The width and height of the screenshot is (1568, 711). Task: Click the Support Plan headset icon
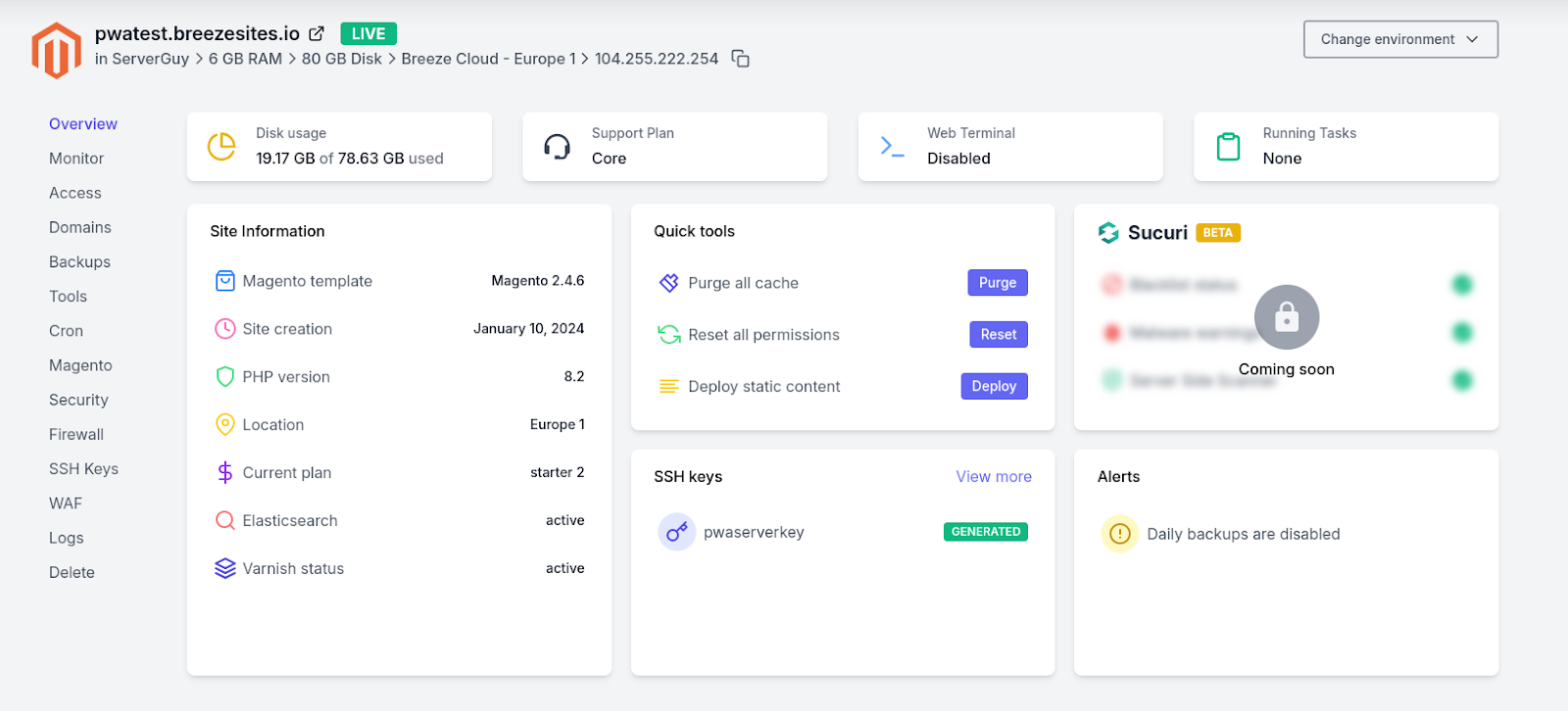[557, 147]
